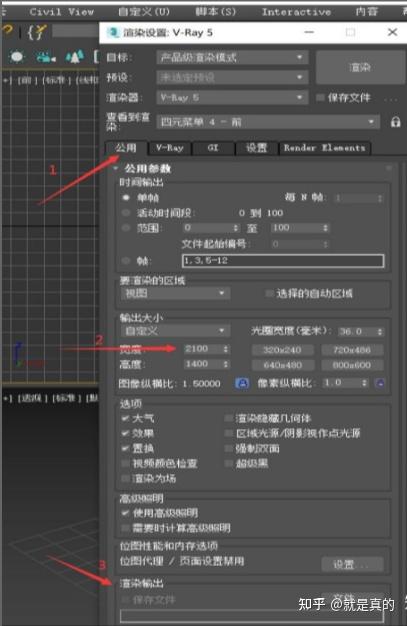Click the pixel aspect ratio lock icon

coord(380,383)
